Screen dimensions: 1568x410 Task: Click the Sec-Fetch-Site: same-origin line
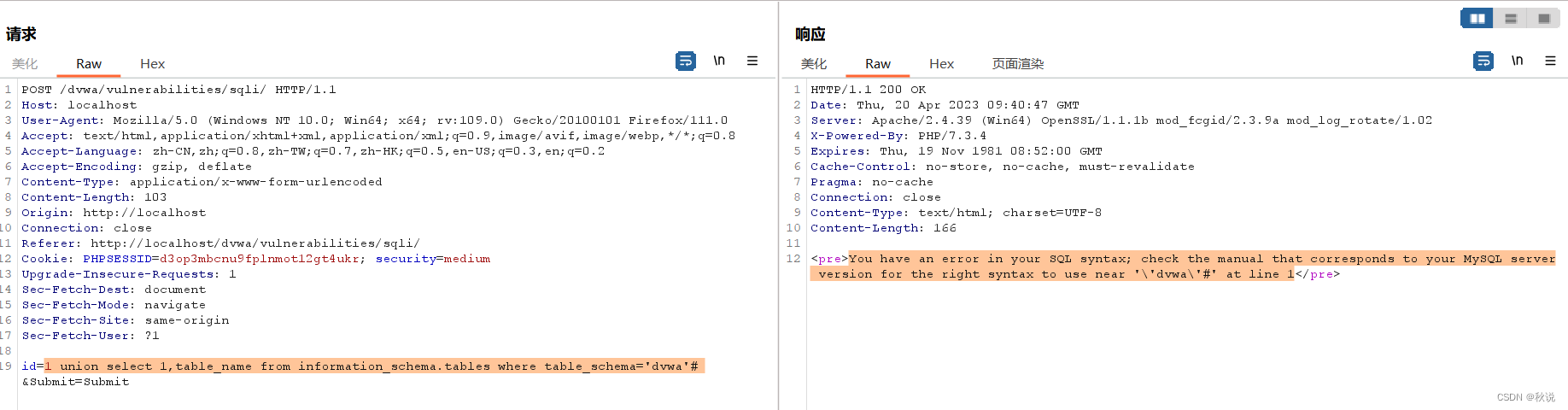click(x=126, y=320)
